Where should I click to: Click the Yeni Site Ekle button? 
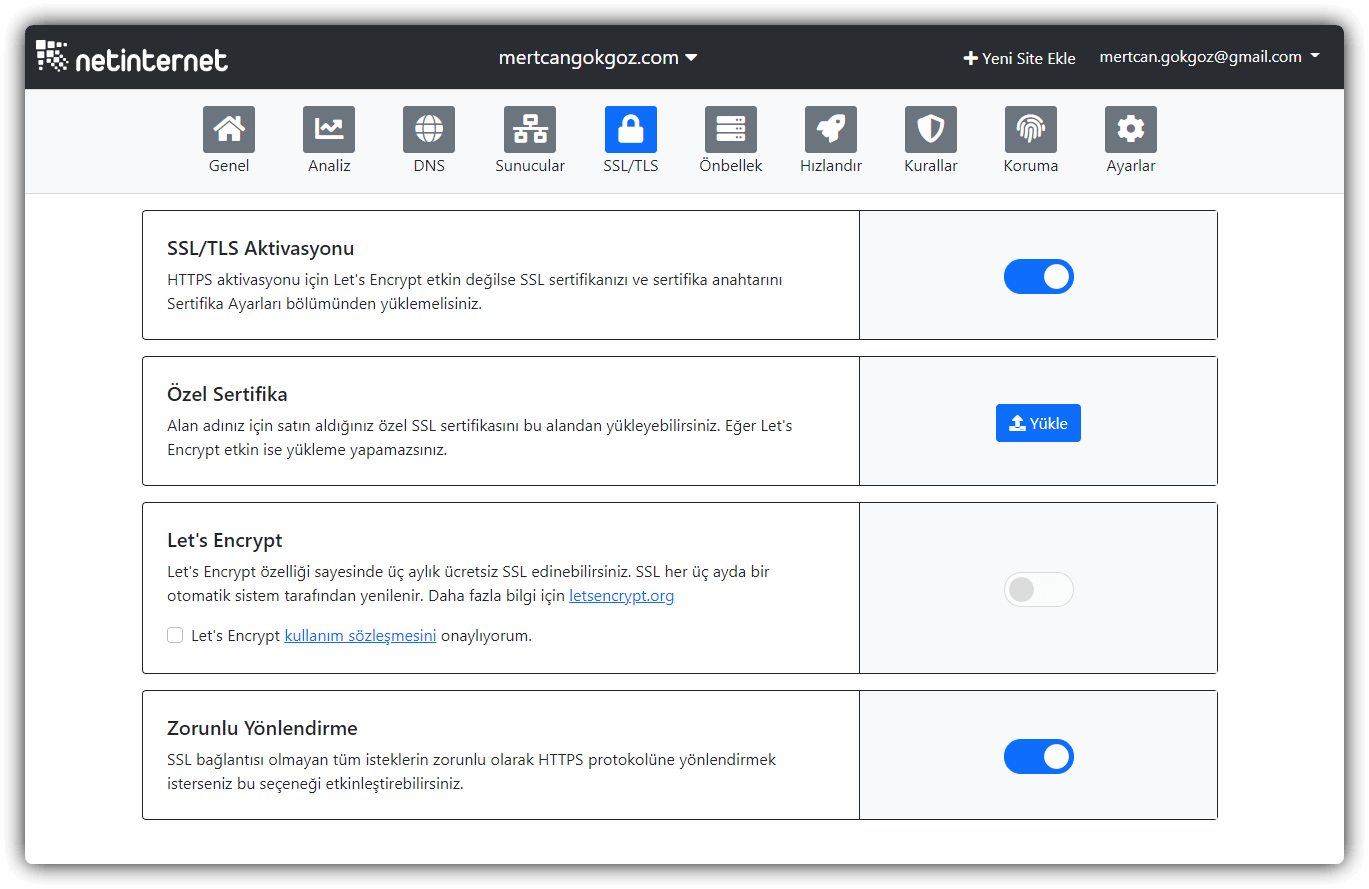[x=1019, y=58]
